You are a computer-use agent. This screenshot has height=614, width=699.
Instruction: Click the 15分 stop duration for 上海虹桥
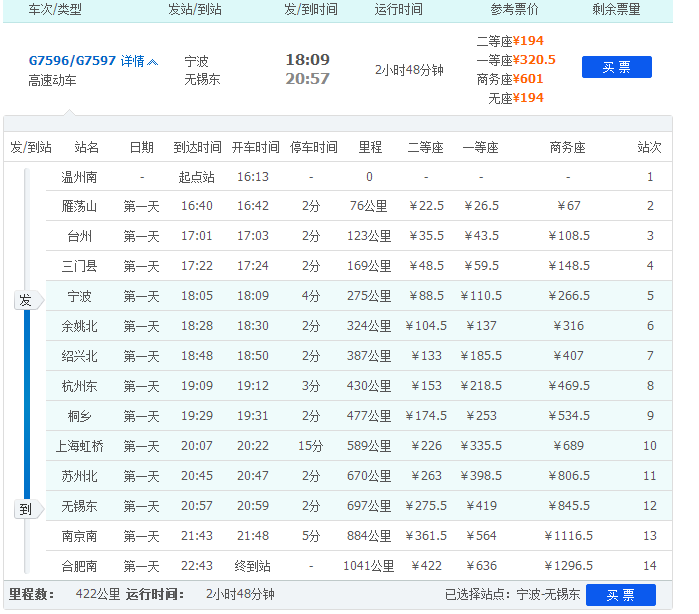click(x=310, y=446)
